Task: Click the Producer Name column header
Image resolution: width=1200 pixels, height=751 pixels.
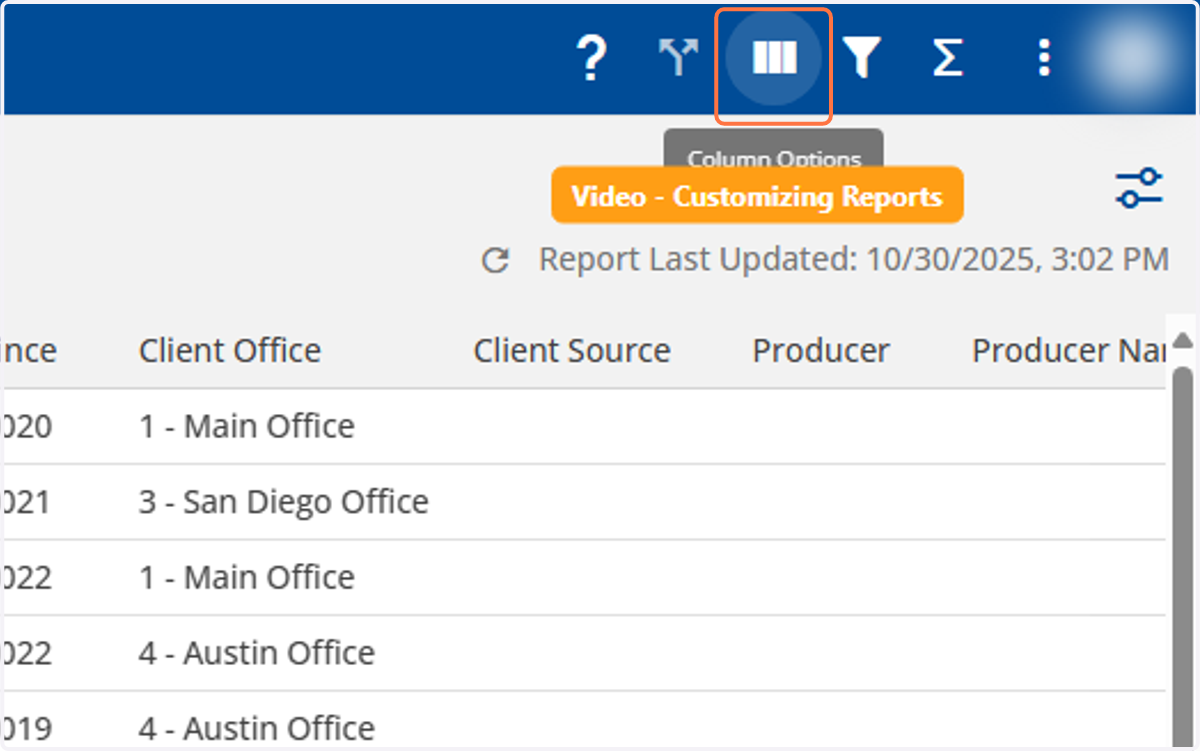Action: [x=1068, y=350]
